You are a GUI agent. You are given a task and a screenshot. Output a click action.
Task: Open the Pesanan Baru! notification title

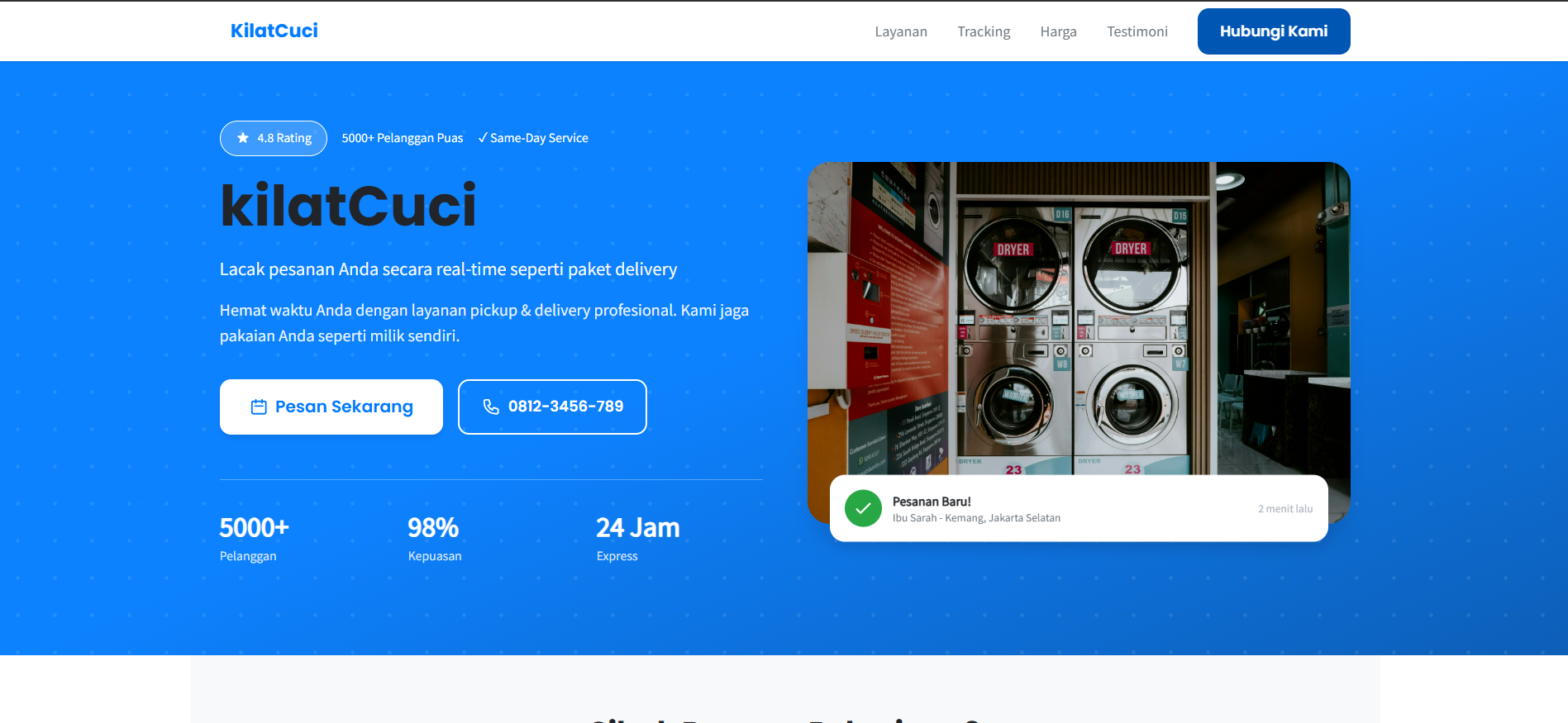(x=932, y=502)
